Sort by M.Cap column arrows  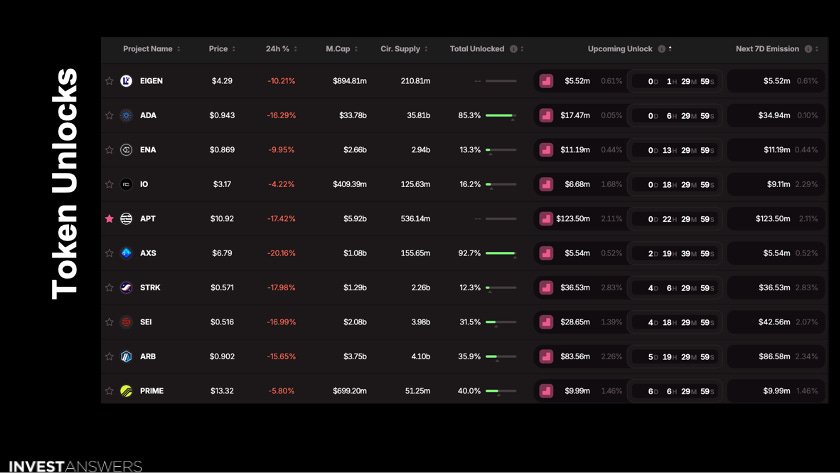click(356, 49)
